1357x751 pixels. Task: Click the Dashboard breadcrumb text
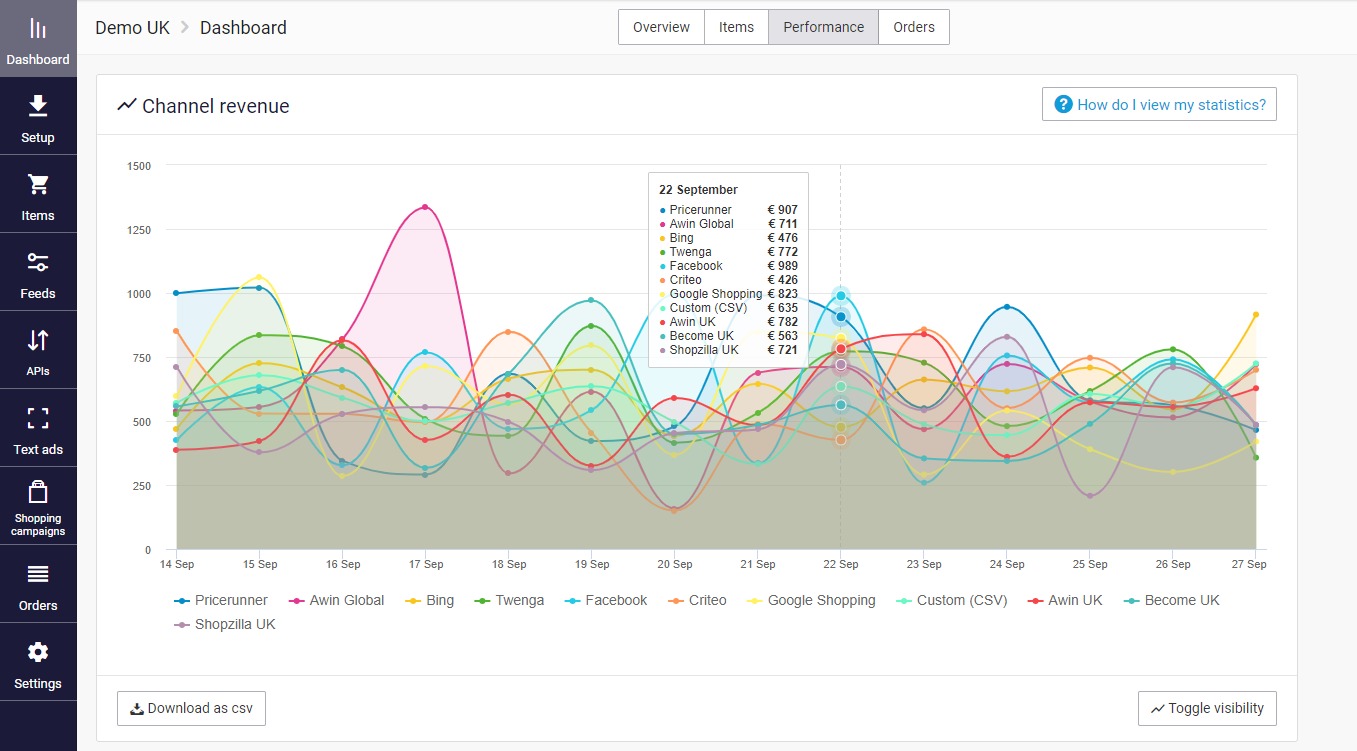(243, 28)
